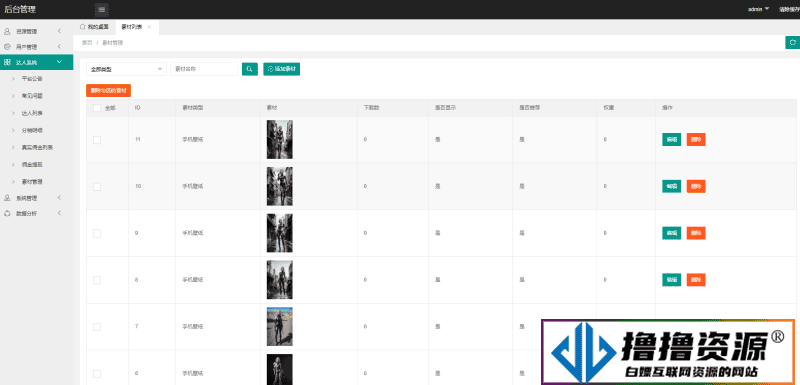
Task: Click the 下载数 column header
Action: pyautogui.click(x=371, y=108)
